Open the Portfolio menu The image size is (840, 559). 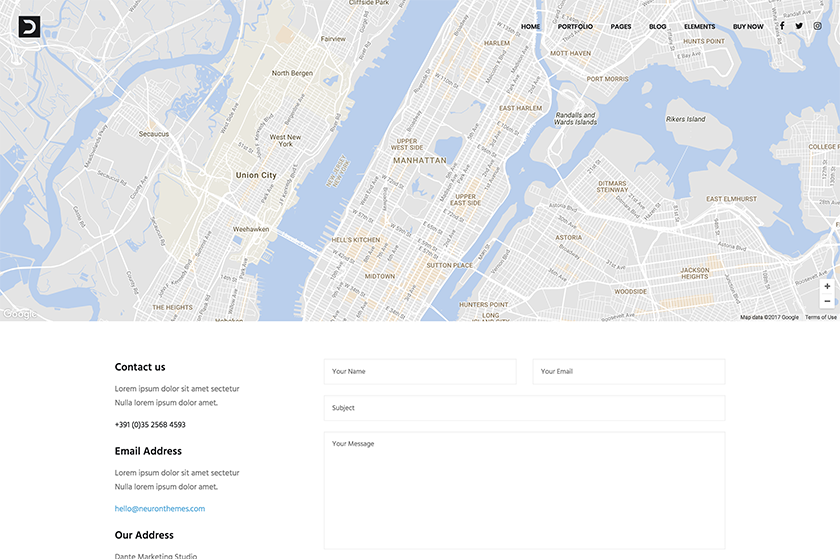pos(575,26)
